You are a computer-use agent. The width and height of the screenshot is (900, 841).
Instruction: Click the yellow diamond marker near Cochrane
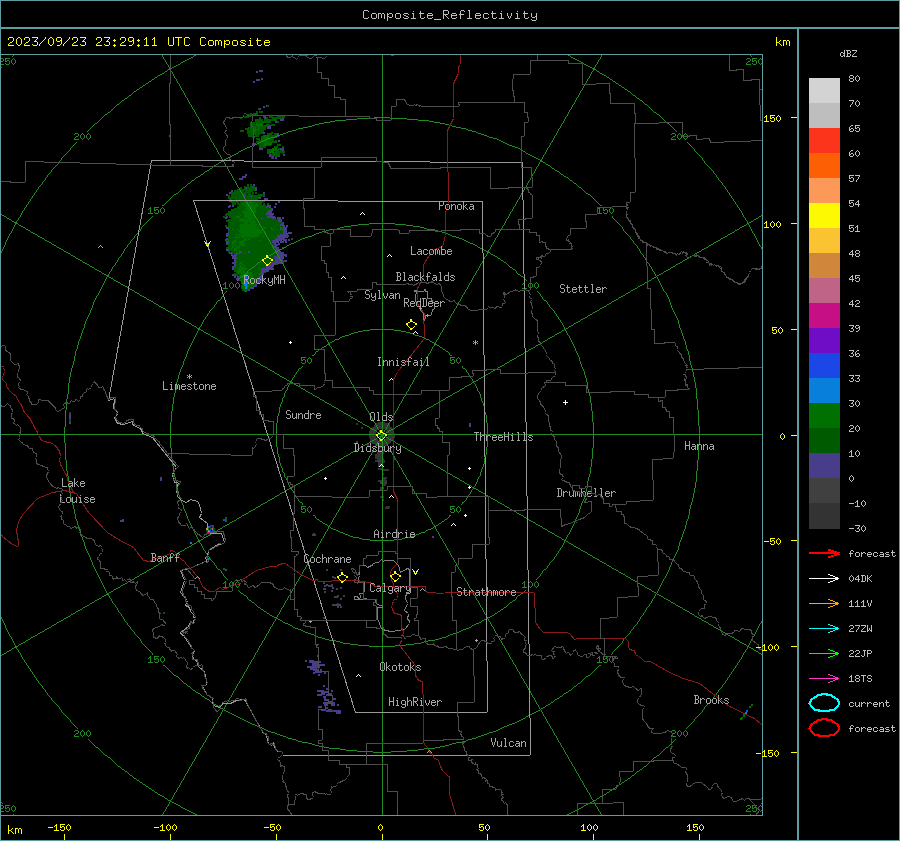point(342,577)
